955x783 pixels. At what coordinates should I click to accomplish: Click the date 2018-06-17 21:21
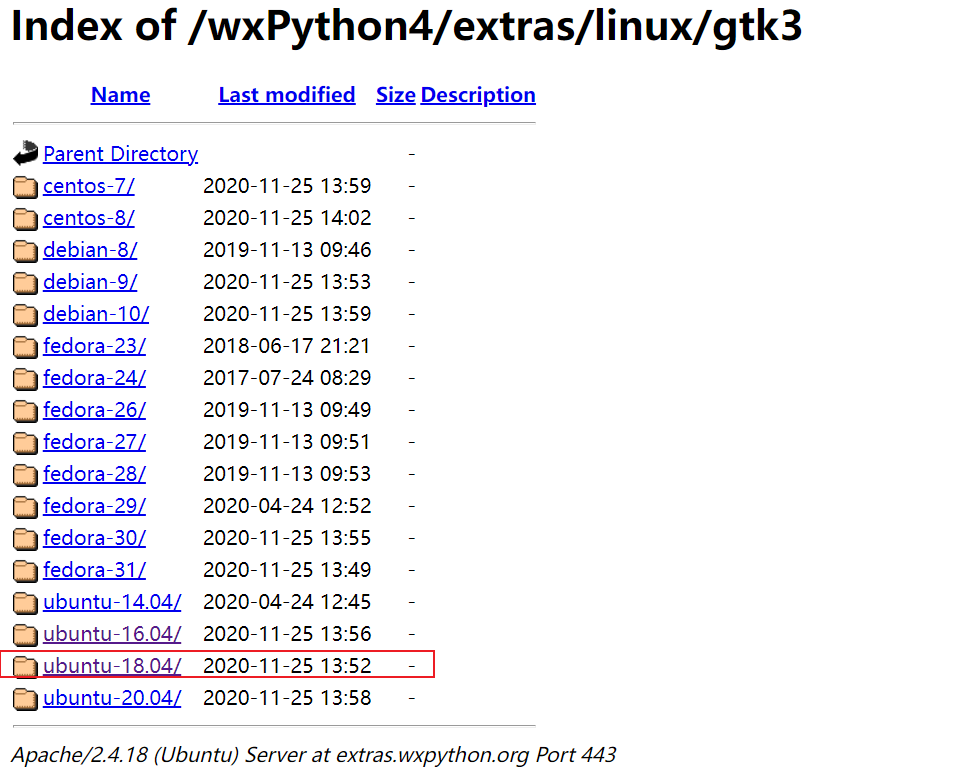[x=286, y=346]
